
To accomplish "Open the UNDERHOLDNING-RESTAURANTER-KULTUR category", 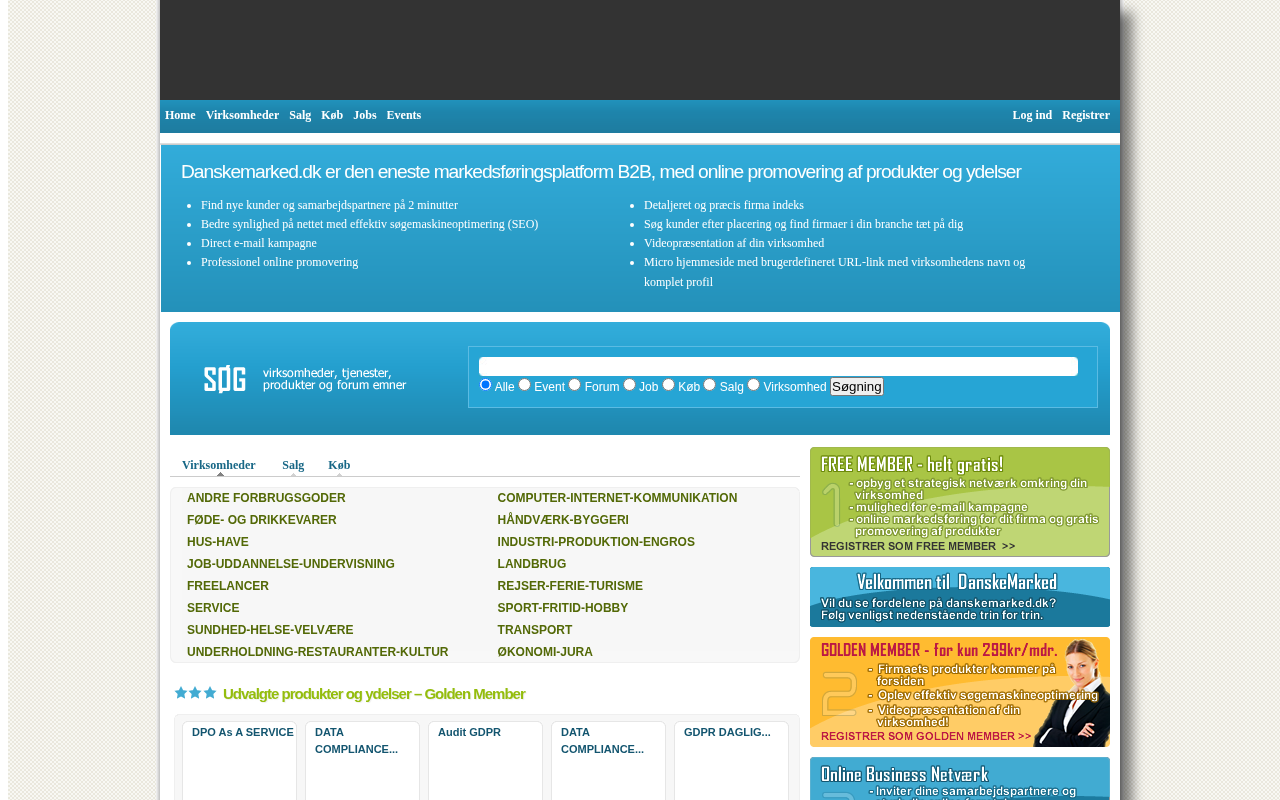I will [318, 652].
